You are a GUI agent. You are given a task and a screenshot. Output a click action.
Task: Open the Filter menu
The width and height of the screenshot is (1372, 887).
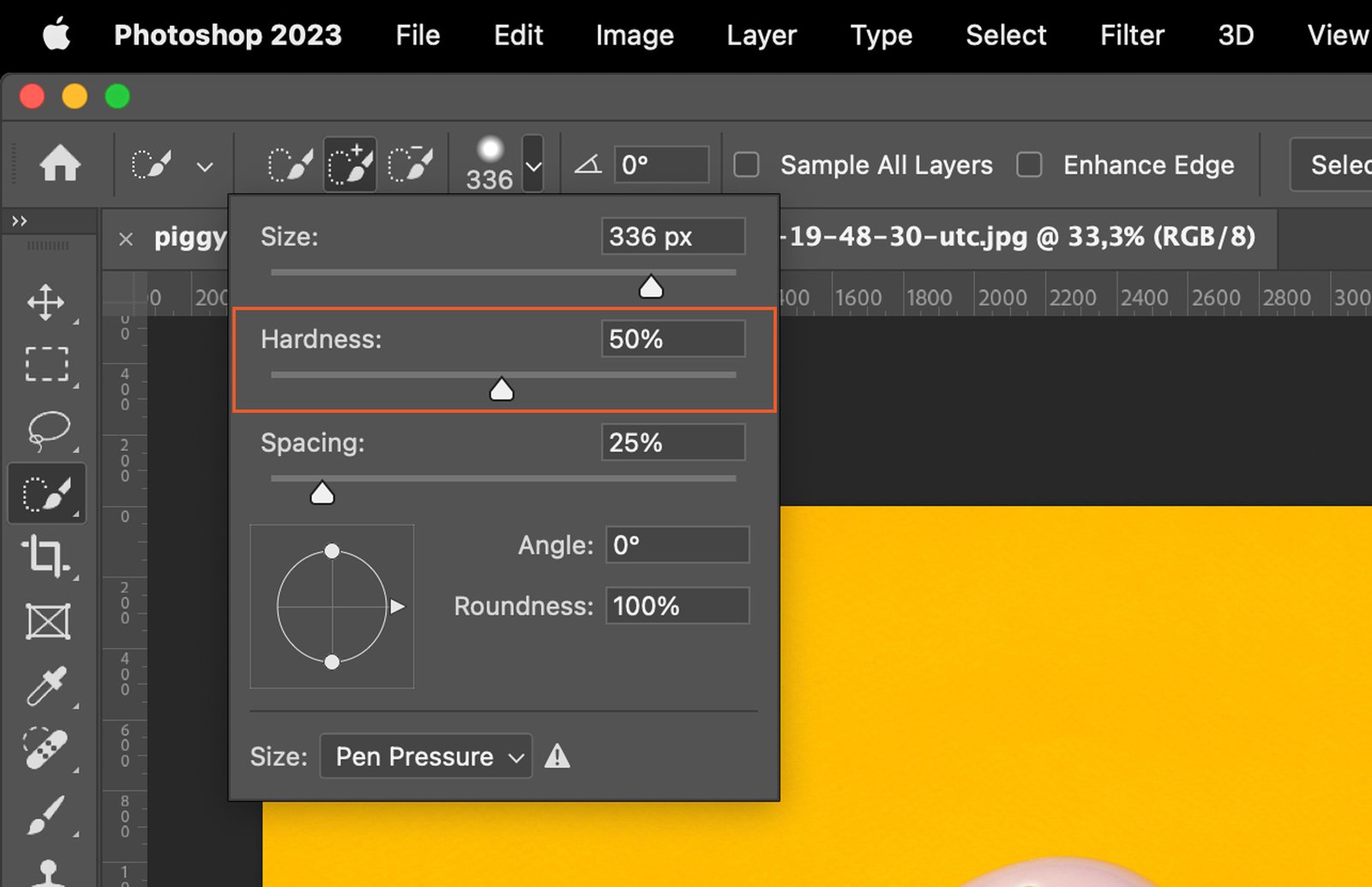[x=1131, y=35]
